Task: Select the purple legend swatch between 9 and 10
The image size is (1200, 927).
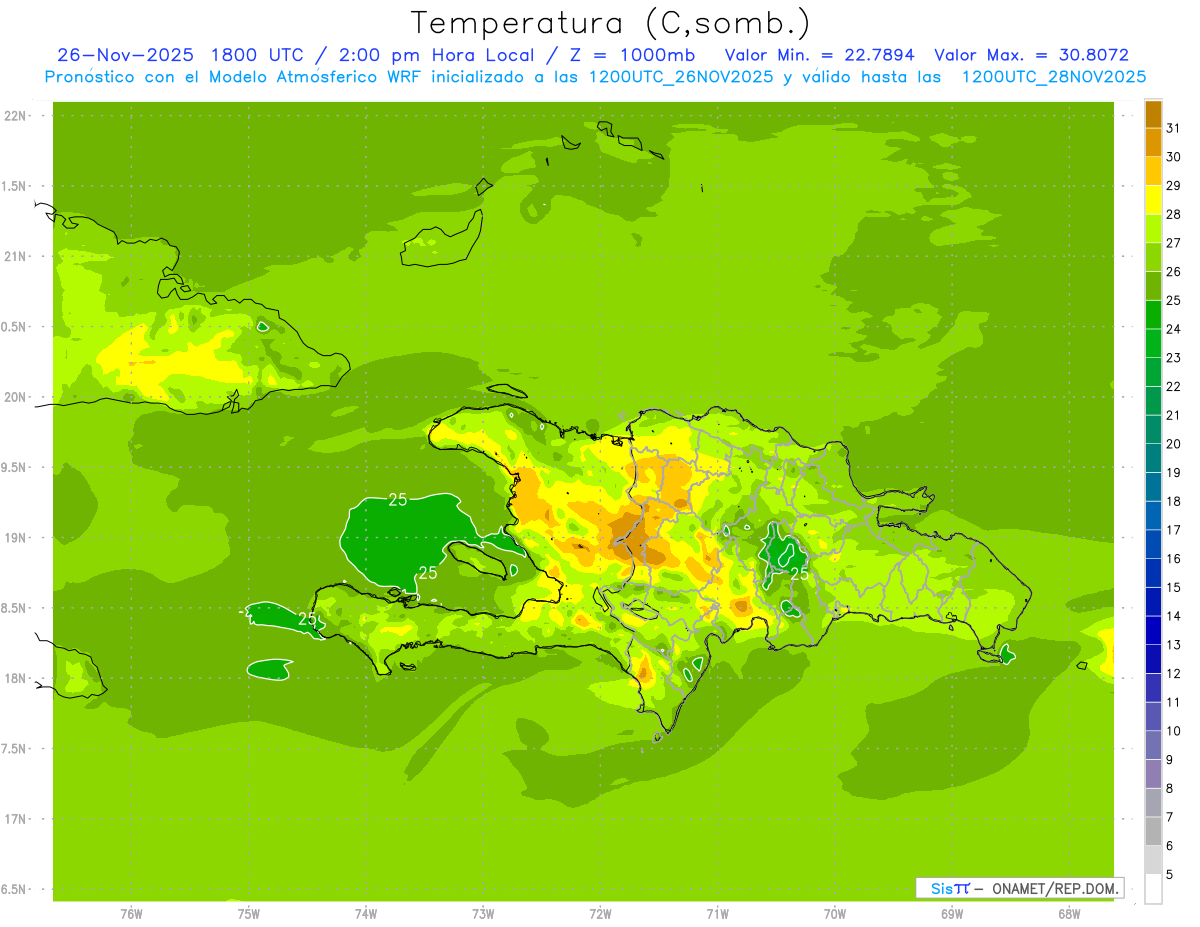Action: (x=1153, y=745)
